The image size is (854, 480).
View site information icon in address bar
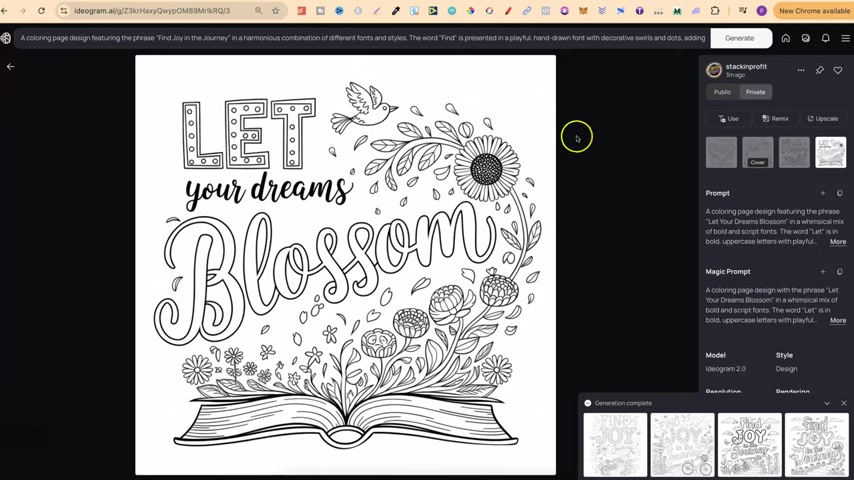pos(64,10)
